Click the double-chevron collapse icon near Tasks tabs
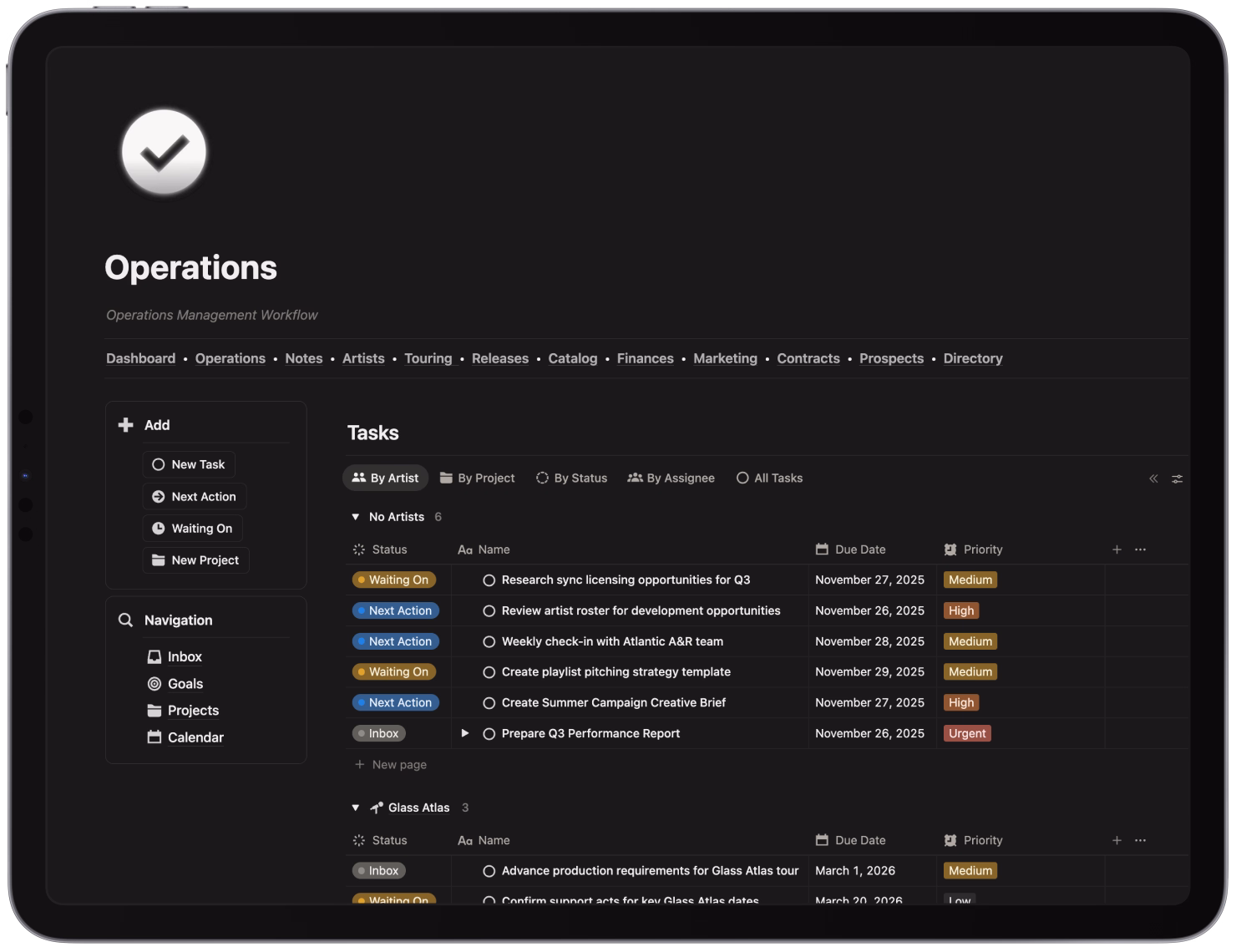 pyautogui.click(x=1153, y=479)
